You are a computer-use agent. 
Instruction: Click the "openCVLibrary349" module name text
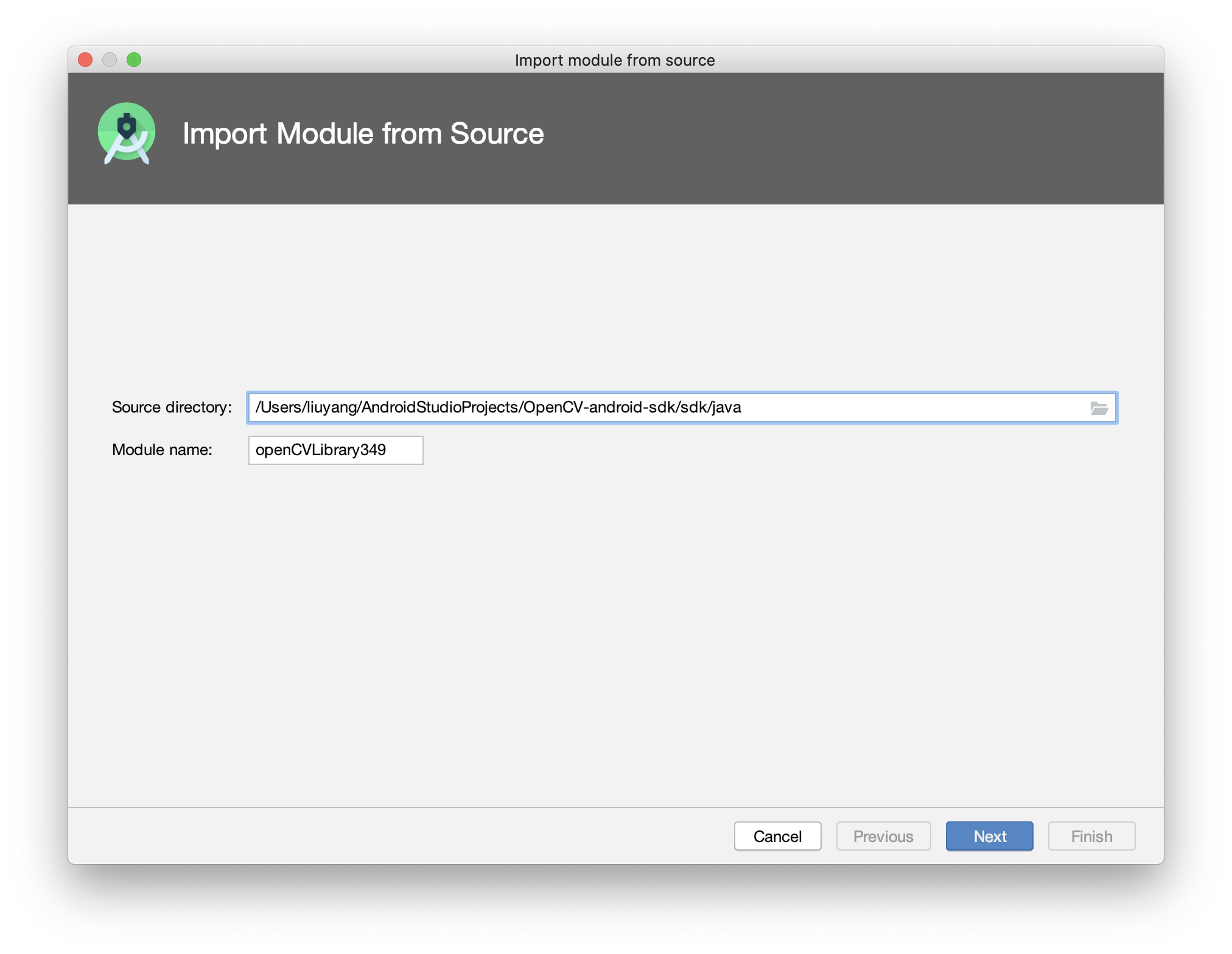click(321, 450)
